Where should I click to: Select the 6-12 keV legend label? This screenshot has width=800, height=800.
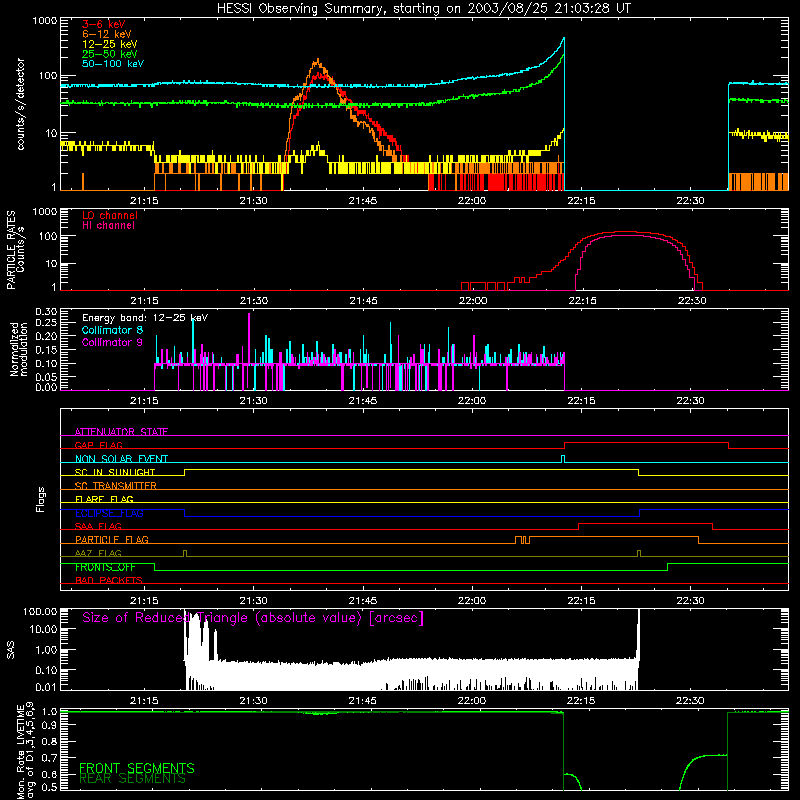tap(107, 34)
